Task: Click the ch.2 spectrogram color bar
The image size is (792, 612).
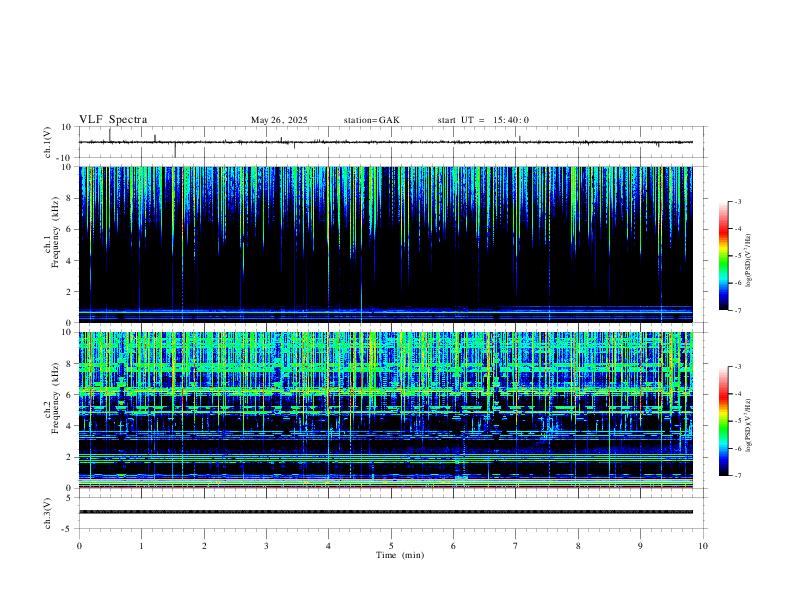Action: point(723,421)
